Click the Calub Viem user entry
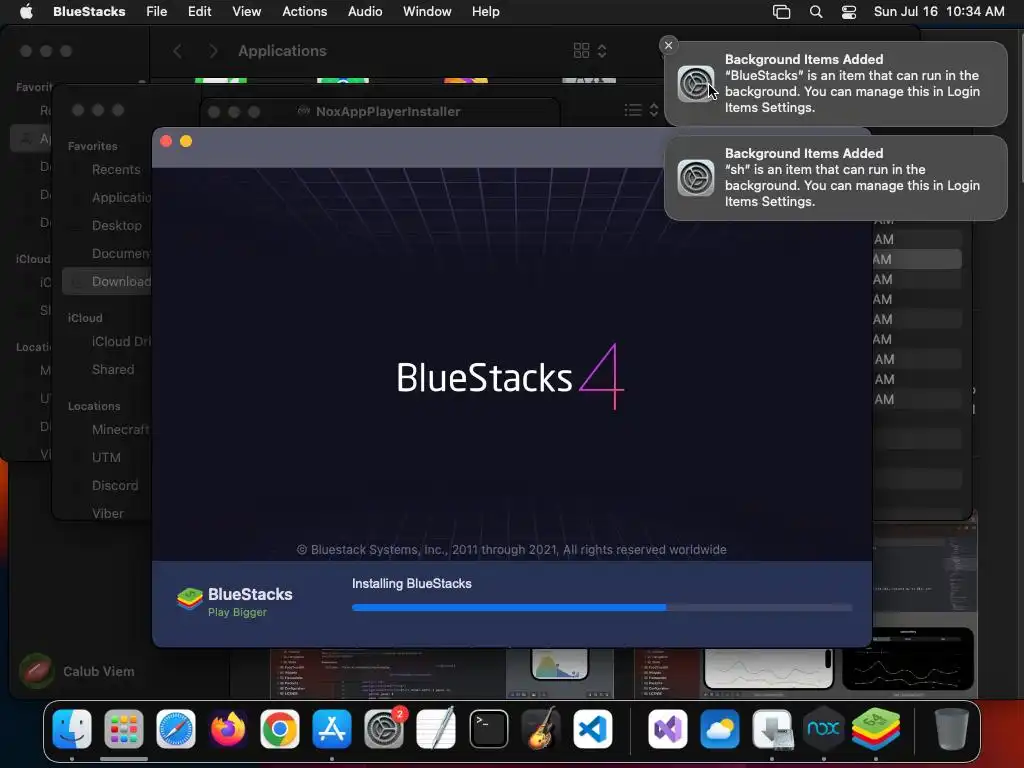The image size is (1024, 768). [77, 671]
